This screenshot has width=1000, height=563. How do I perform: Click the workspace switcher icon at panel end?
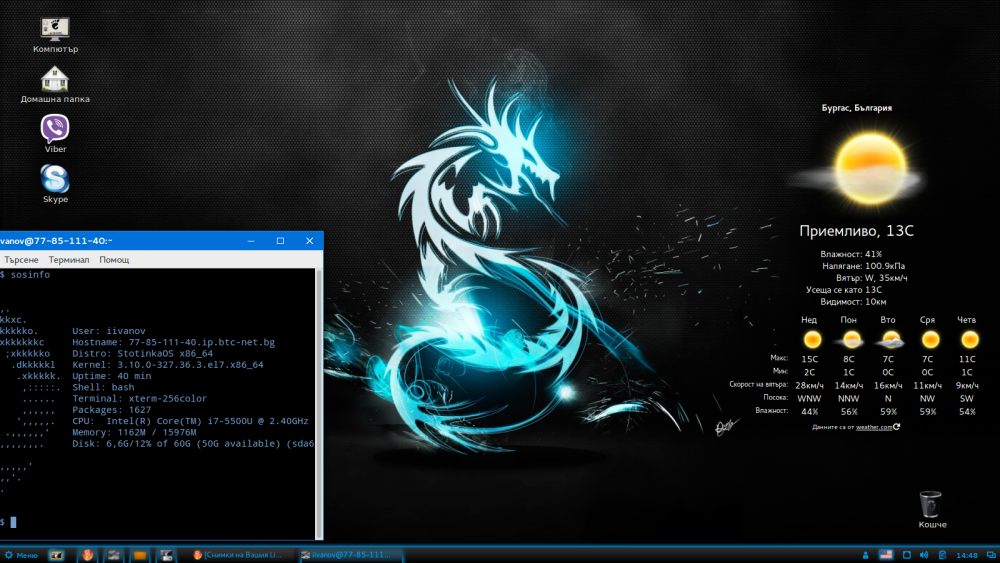tap(990, 555)
